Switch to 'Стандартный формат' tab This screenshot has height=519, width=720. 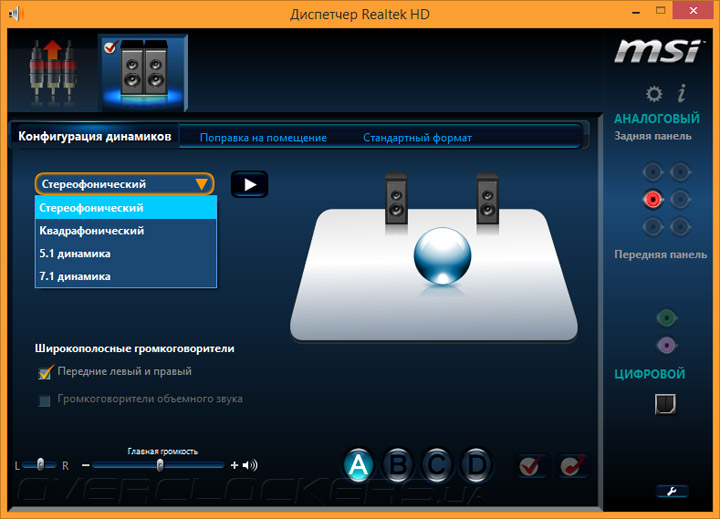417,138
